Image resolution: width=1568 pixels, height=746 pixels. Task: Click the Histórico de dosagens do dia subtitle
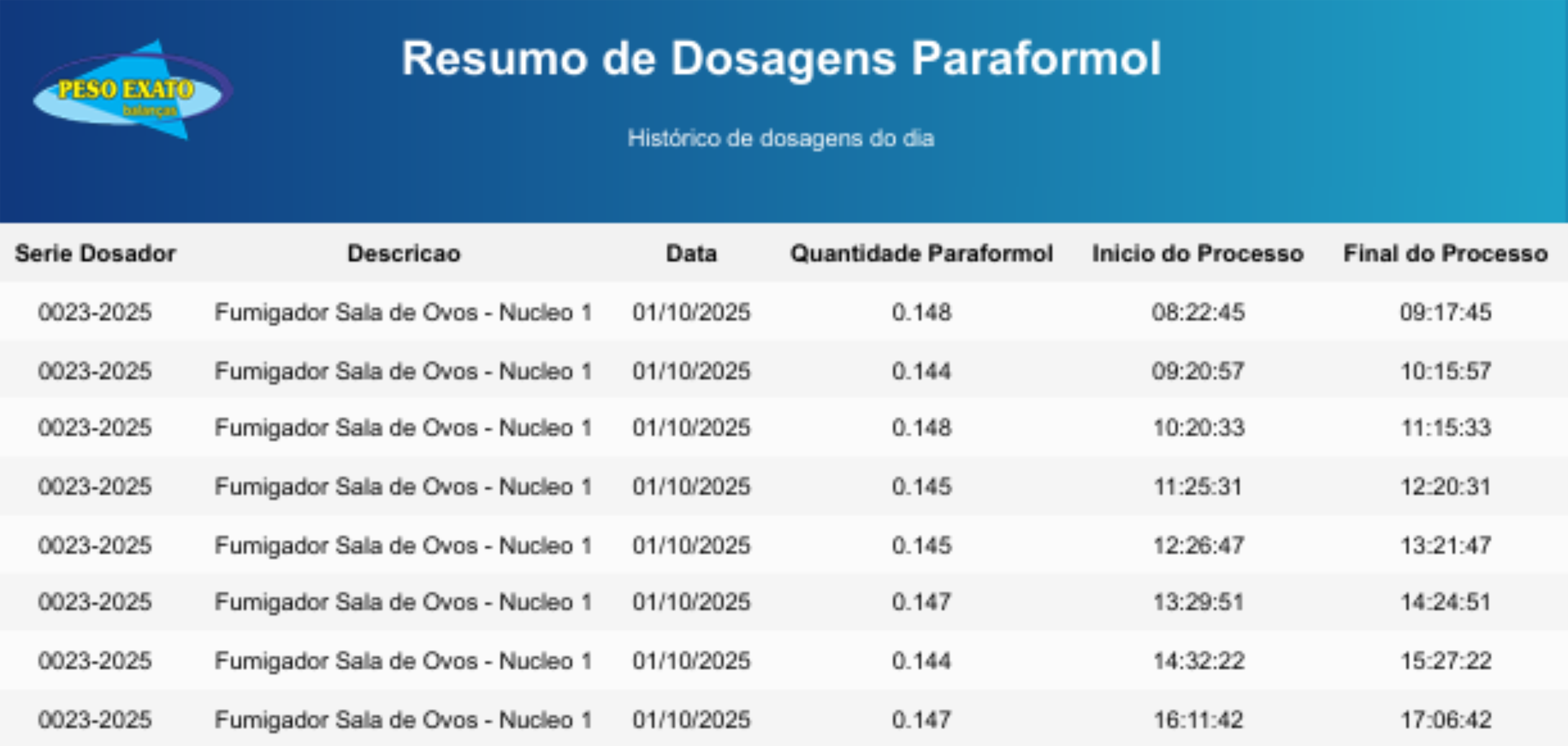[x=781, y=138]
